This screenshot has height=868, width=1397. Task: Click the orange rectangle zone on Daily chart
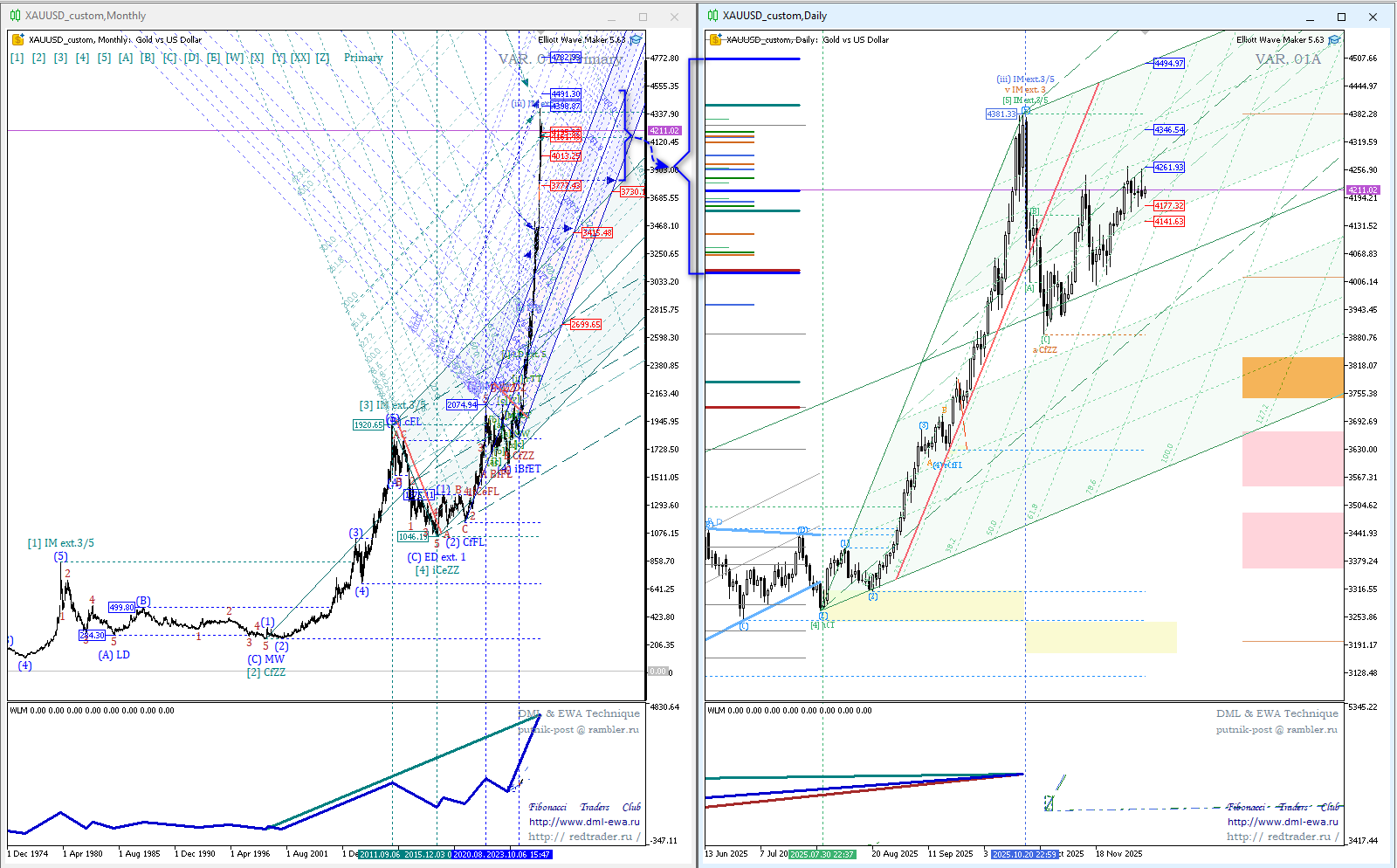coord(1292,377)
